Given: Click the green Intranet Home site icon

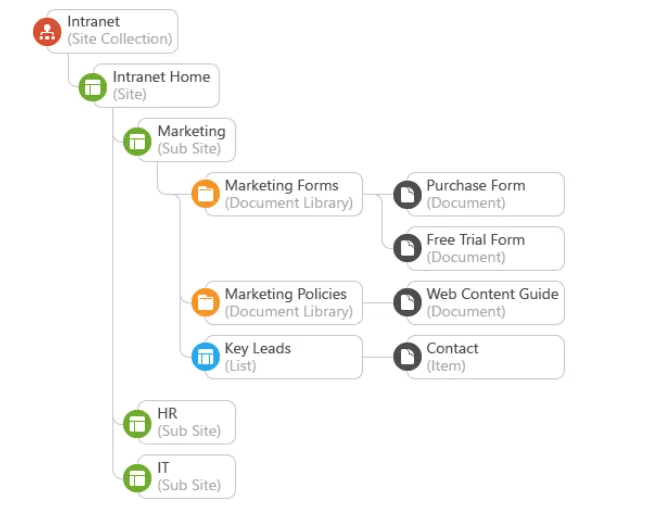Looking at the screenshot, I should [93, 86].
